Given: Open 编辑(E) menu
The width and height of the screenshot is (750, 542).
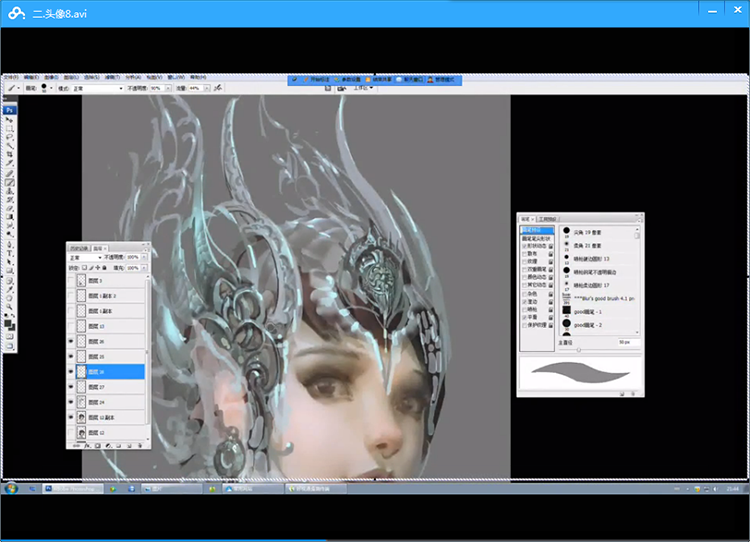Looking at the screenshot, I should coord(32,77).
